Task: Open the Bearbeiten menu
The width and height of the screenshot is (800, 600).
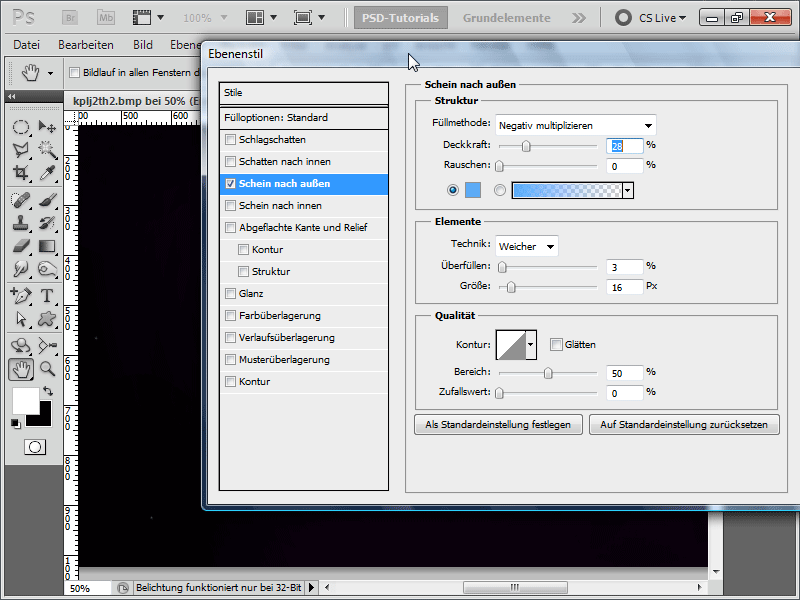Action: pyautogui.click(x=86, y=45)
